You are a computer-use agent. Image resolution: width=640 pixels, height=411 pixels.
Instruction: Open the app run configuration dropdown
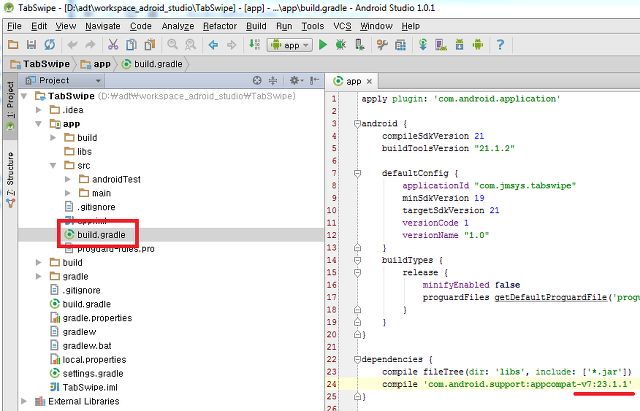point(290,45)
